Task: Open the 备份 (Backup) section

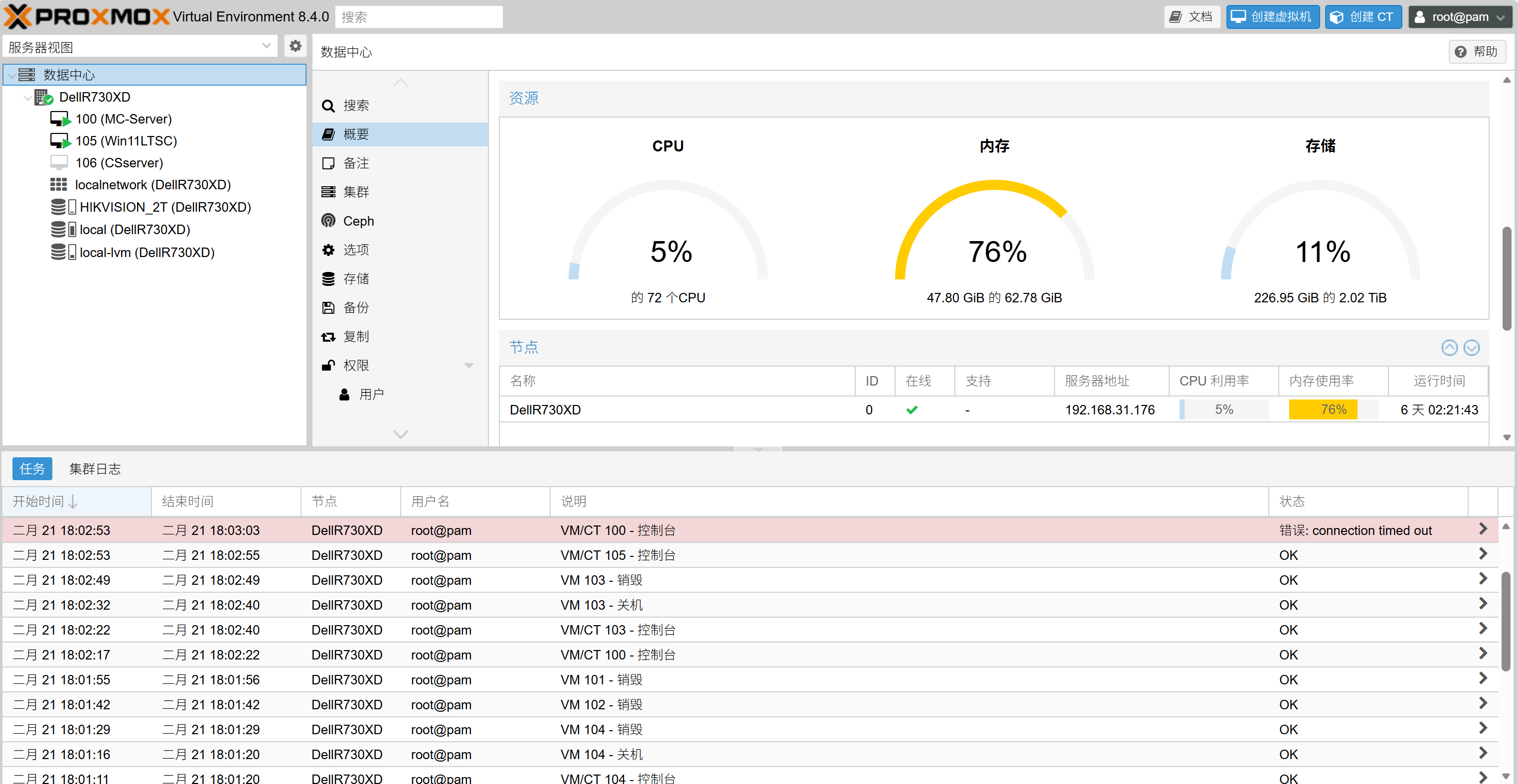Action: click(x=355, y=307)
